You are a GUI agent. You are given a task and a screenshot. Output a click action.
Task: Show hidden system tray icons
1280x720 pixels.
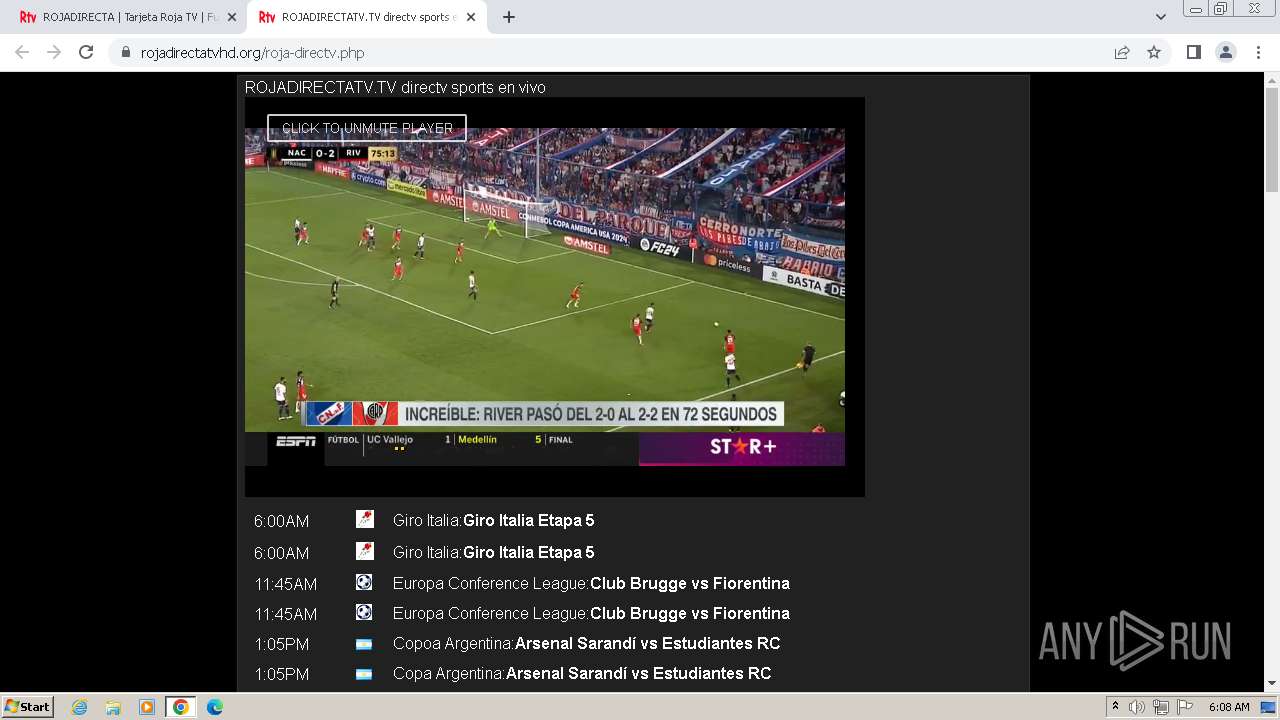(1116, 707)
